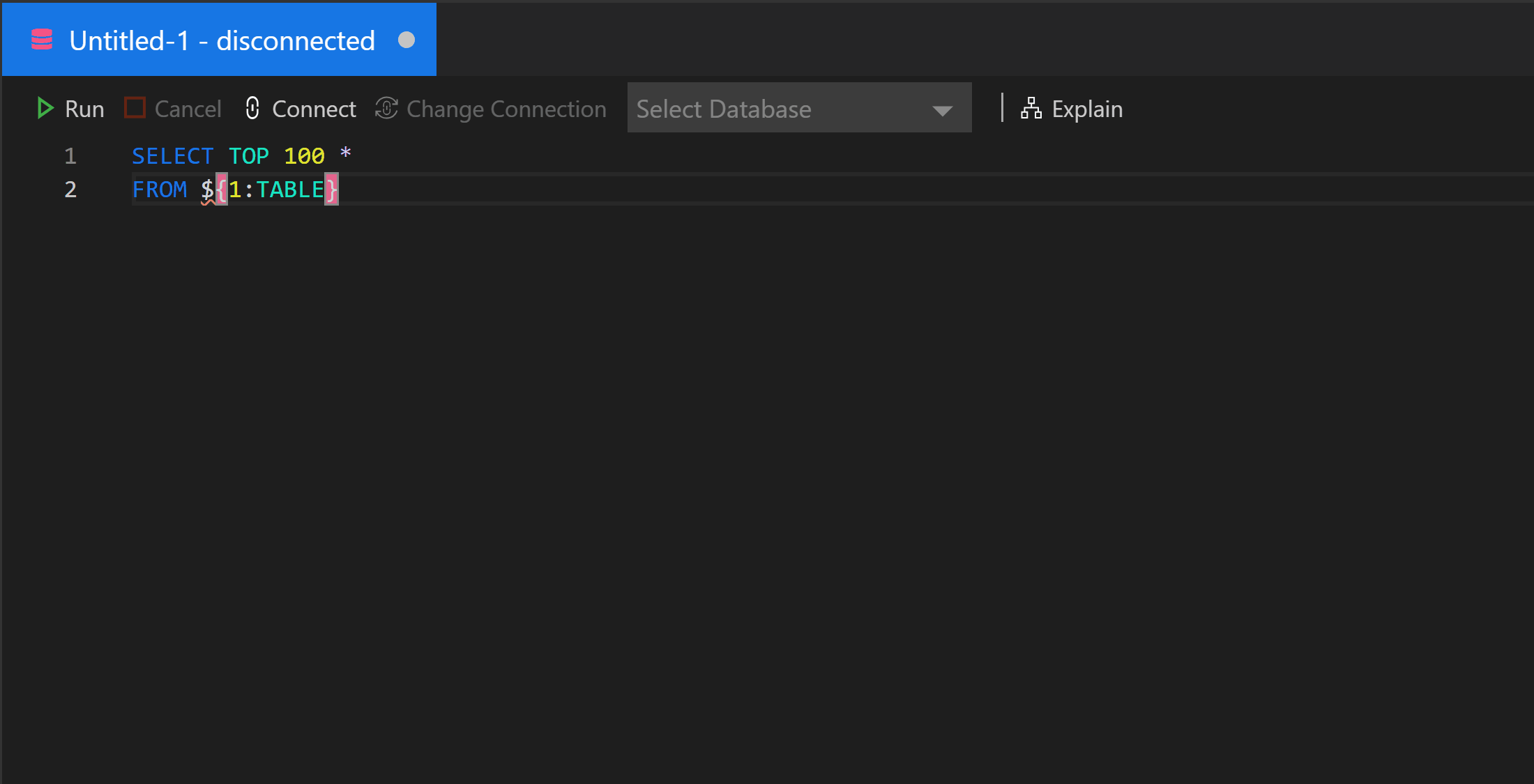The image size is (1534, 784).
Task: Click the SELECT keyword in line 1
Action: coord(172,155)
